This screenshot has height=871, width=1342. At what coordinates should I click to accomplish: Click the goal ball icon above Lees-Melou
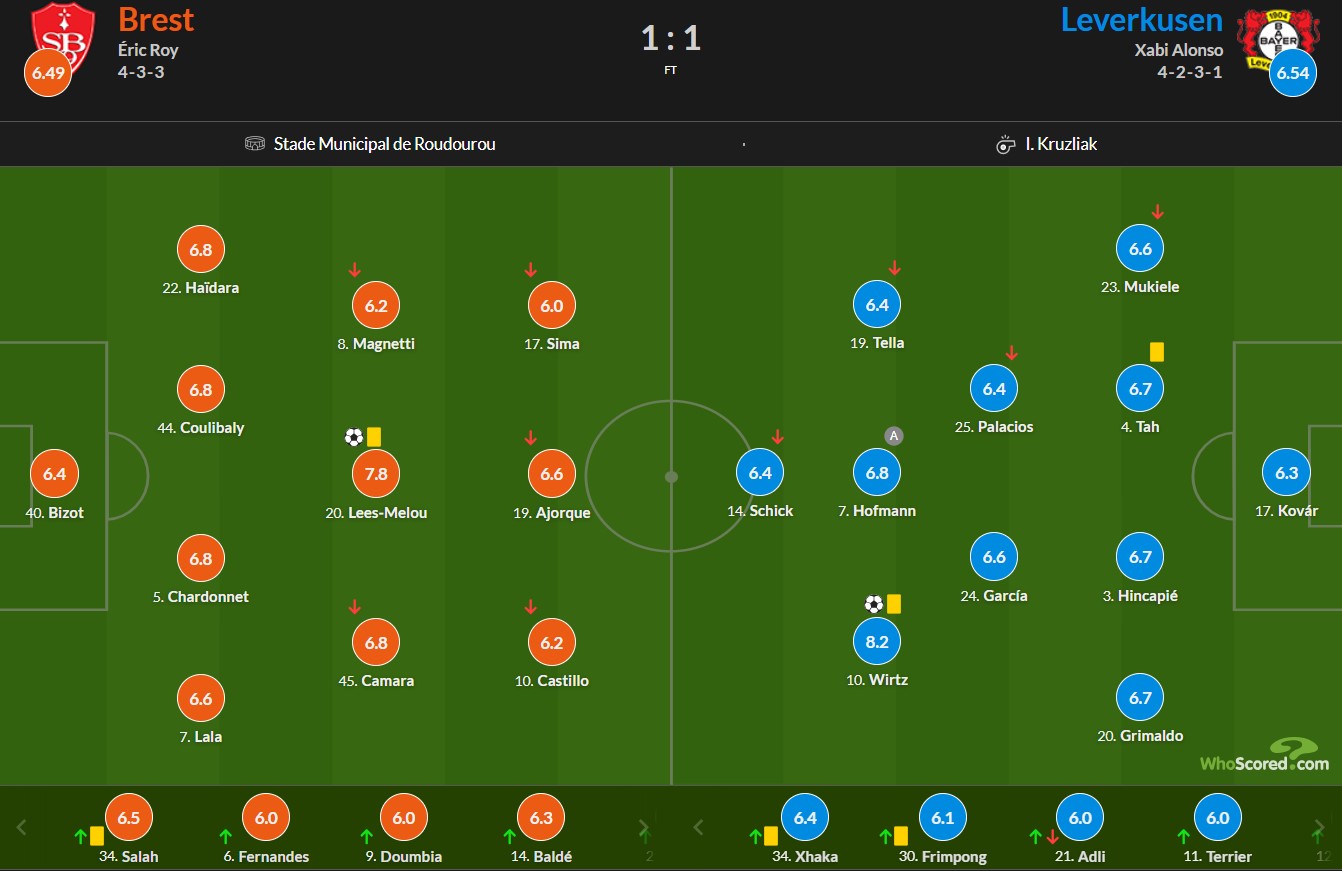point(353,437)
